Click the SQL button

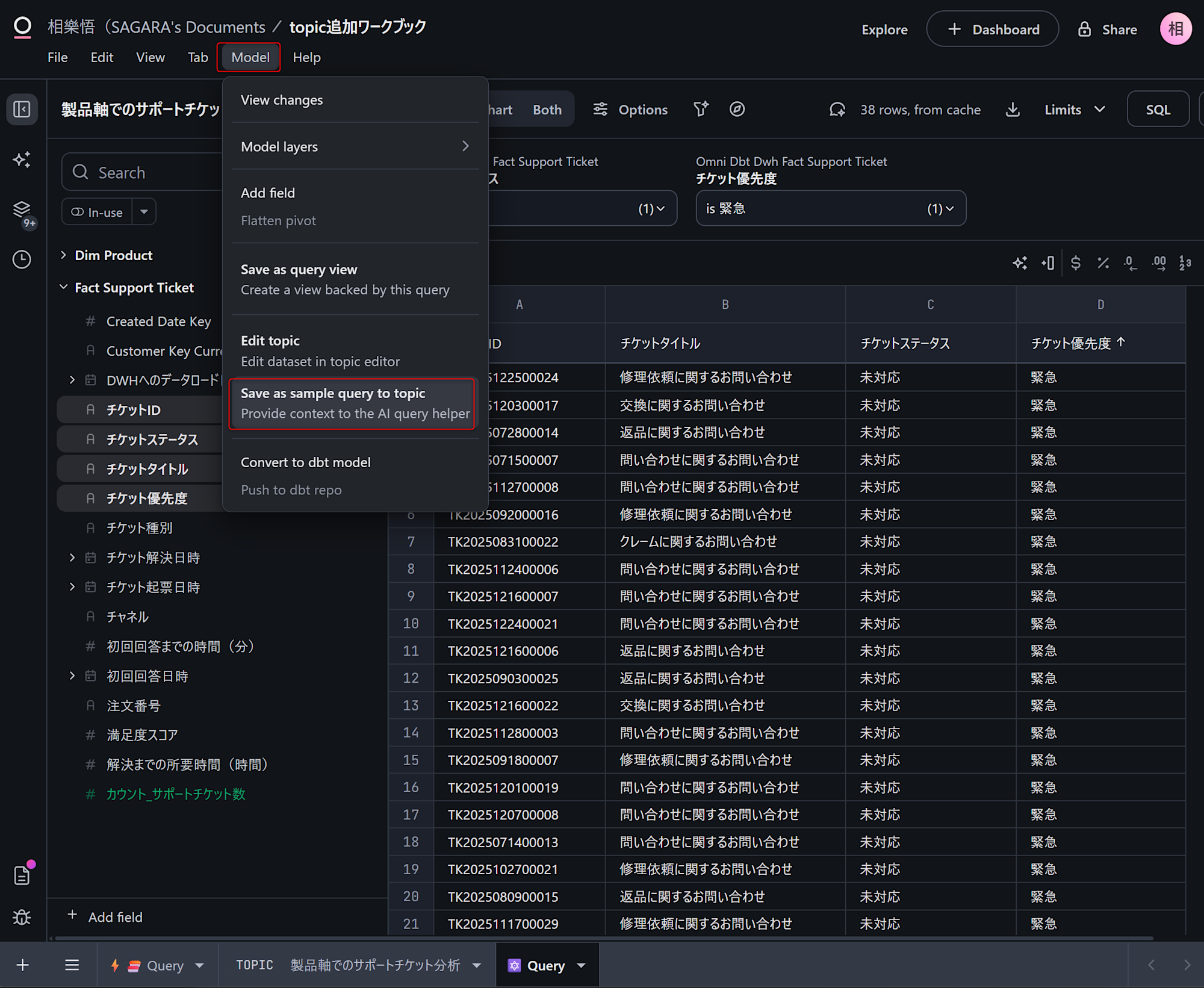1157,110
